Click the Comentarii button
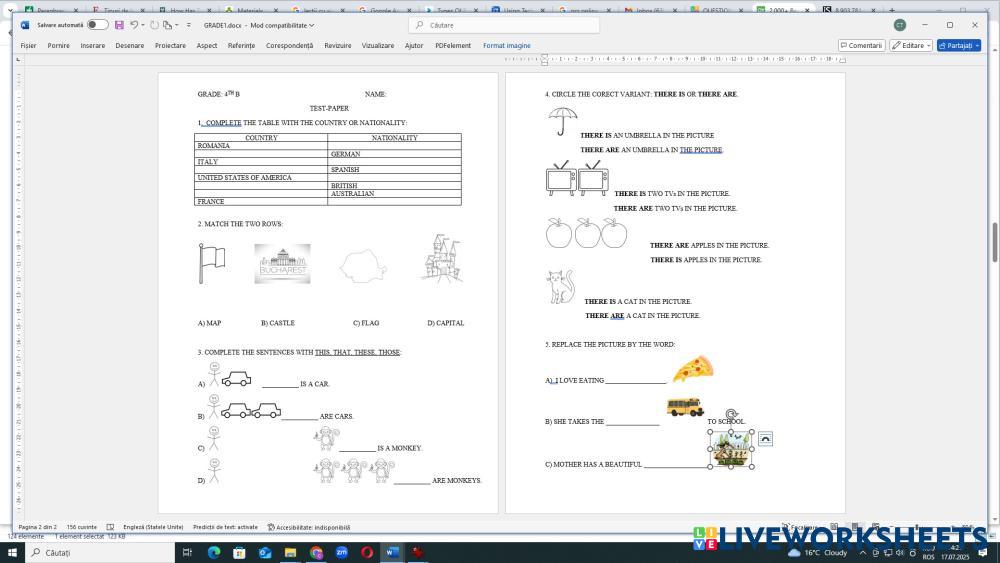 861,46
